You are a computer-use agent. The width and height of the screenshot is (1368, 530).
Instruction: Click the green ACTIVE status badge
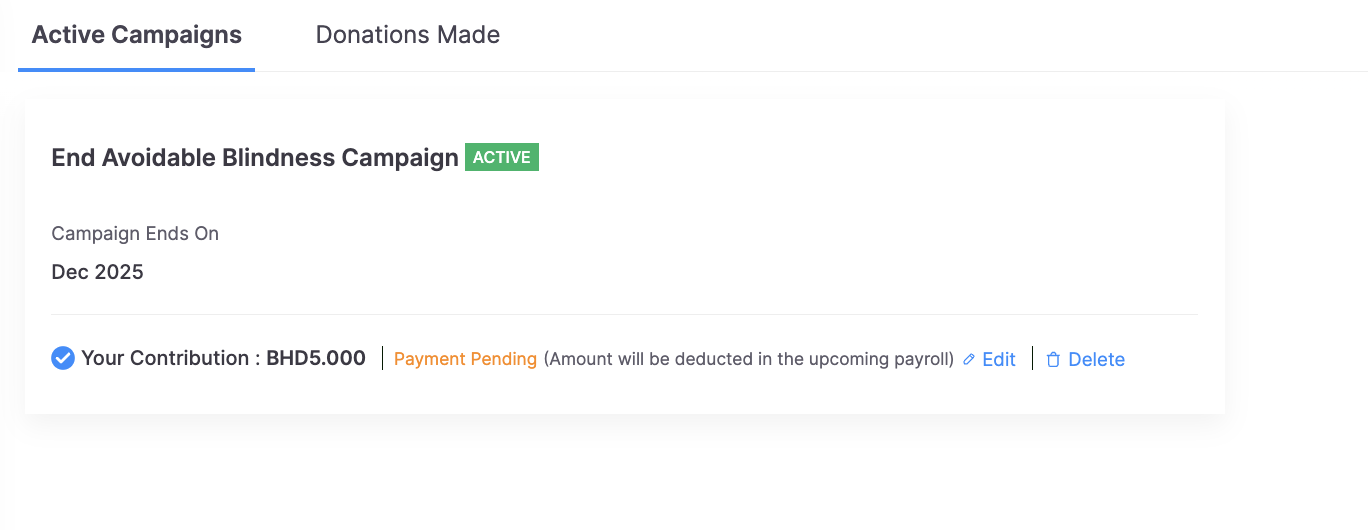tap(502, 158)
